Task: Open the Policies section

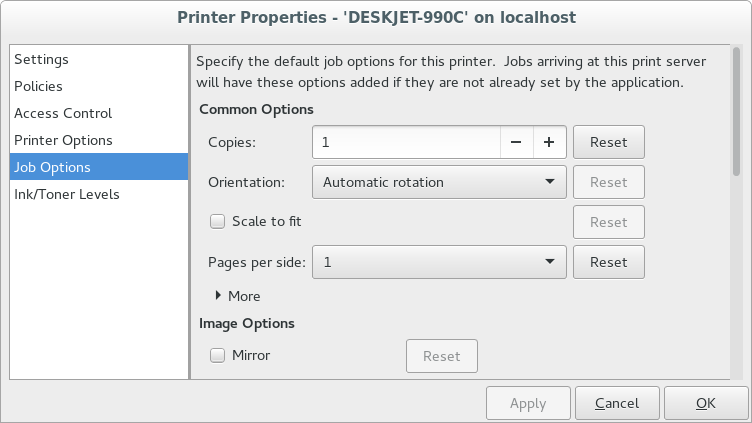Action: pyautogui.click(x=38, y=87)
